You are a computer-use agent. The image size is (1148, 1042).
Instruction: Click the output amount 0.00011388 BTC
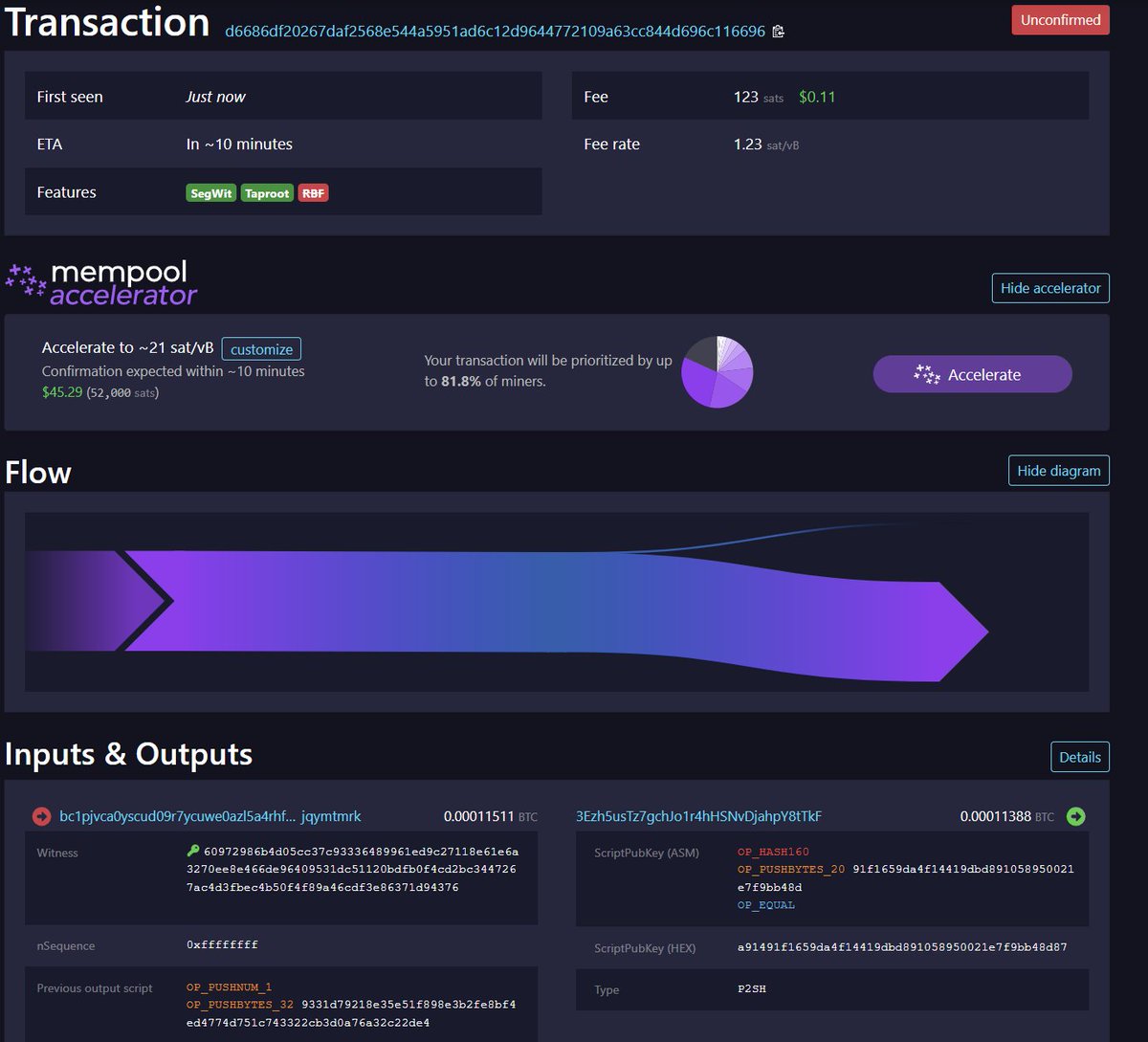point(1007,816)
